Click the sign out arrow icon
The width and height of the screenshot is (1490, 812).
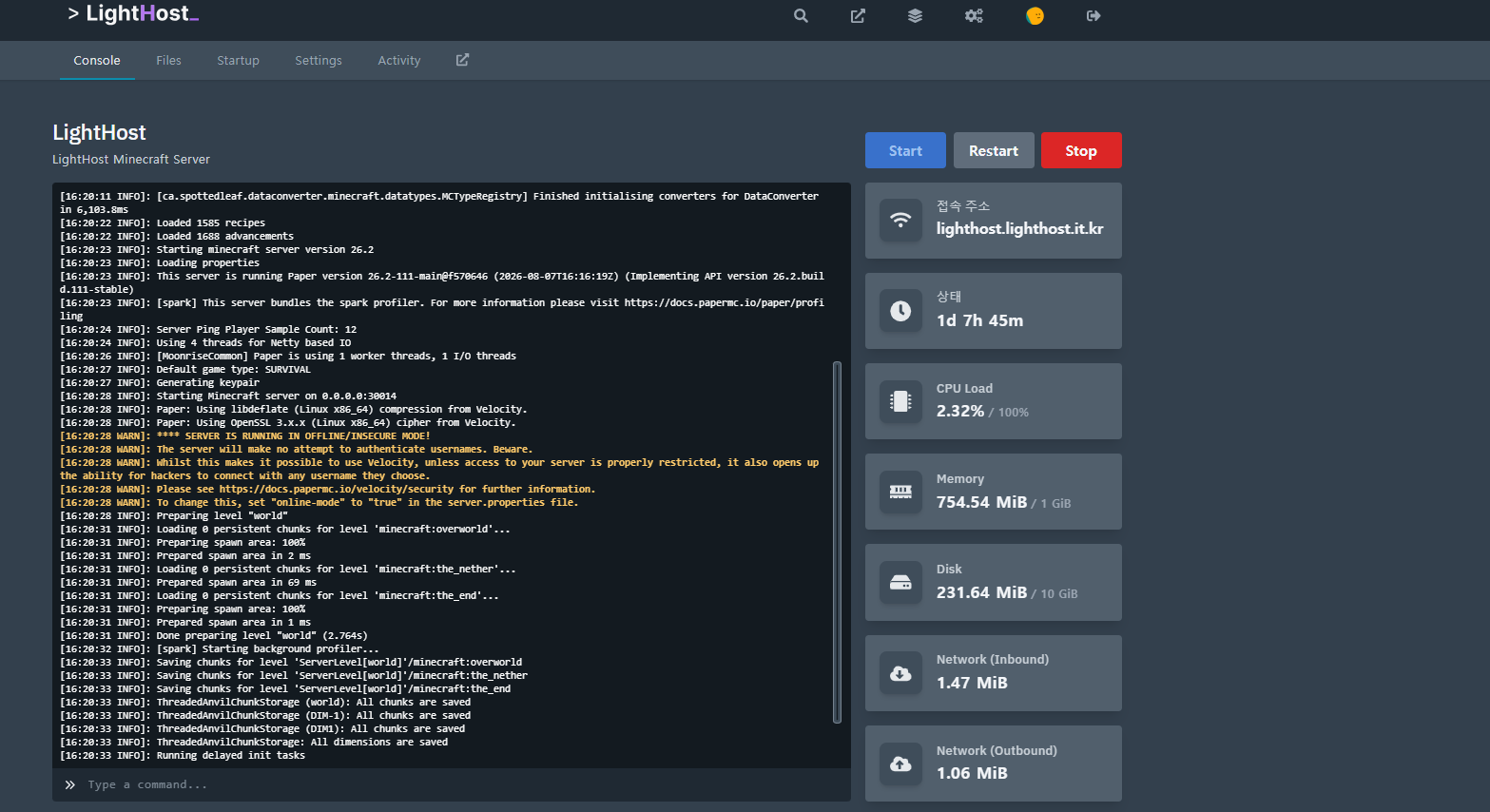[x=1093, y=15]
